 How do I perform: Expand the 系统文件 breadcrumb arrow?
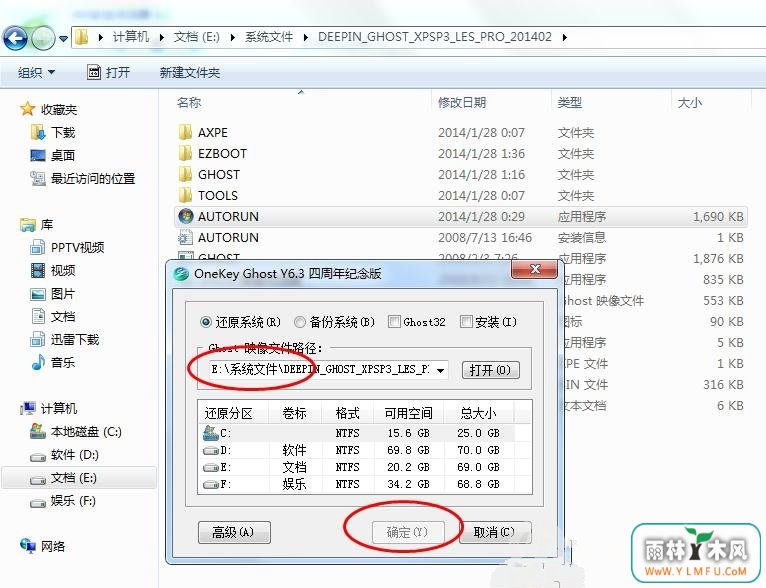(x=306, y=37)
